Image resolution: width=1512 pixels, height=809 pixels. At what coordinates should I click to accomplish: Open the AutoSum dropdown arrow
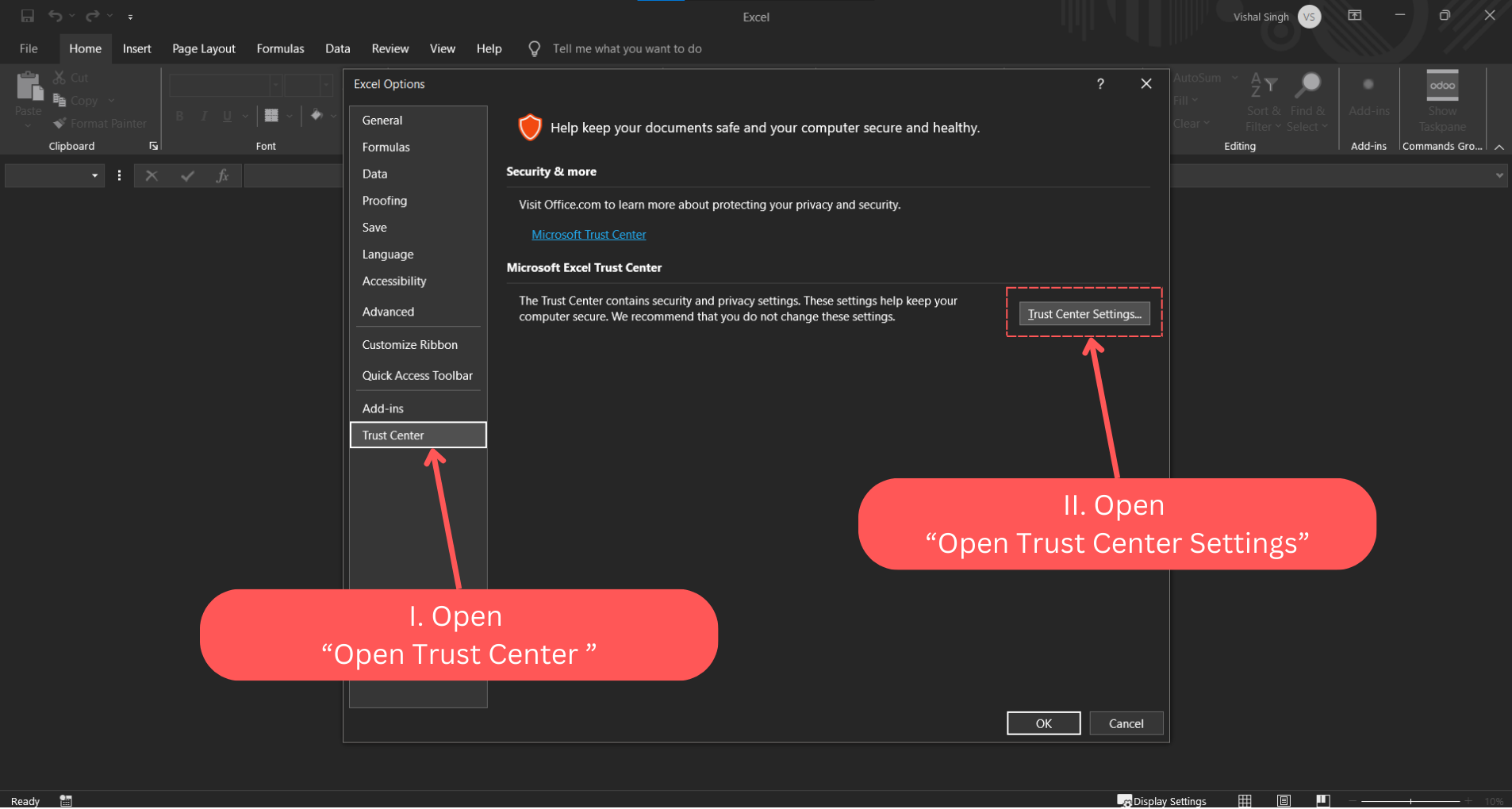click(x=1234, y=78)
